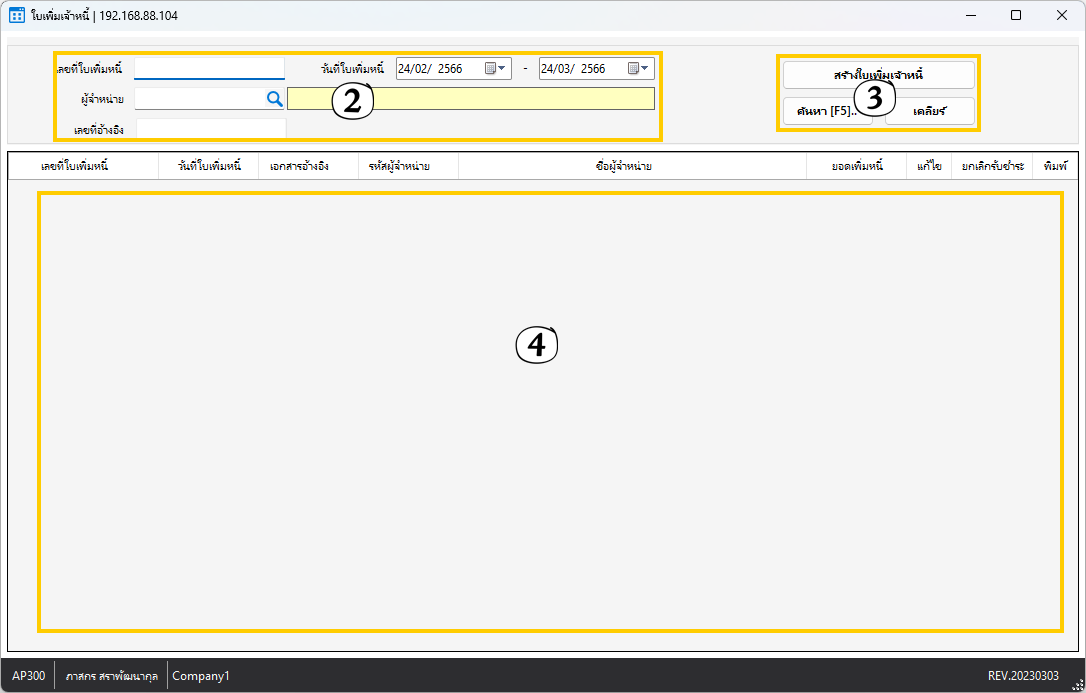Focus the เลขที่ใบเพิ่มหนี้ input field
Image resolution: width=1086 pixels, height=693 pixels.
(209, 69)
